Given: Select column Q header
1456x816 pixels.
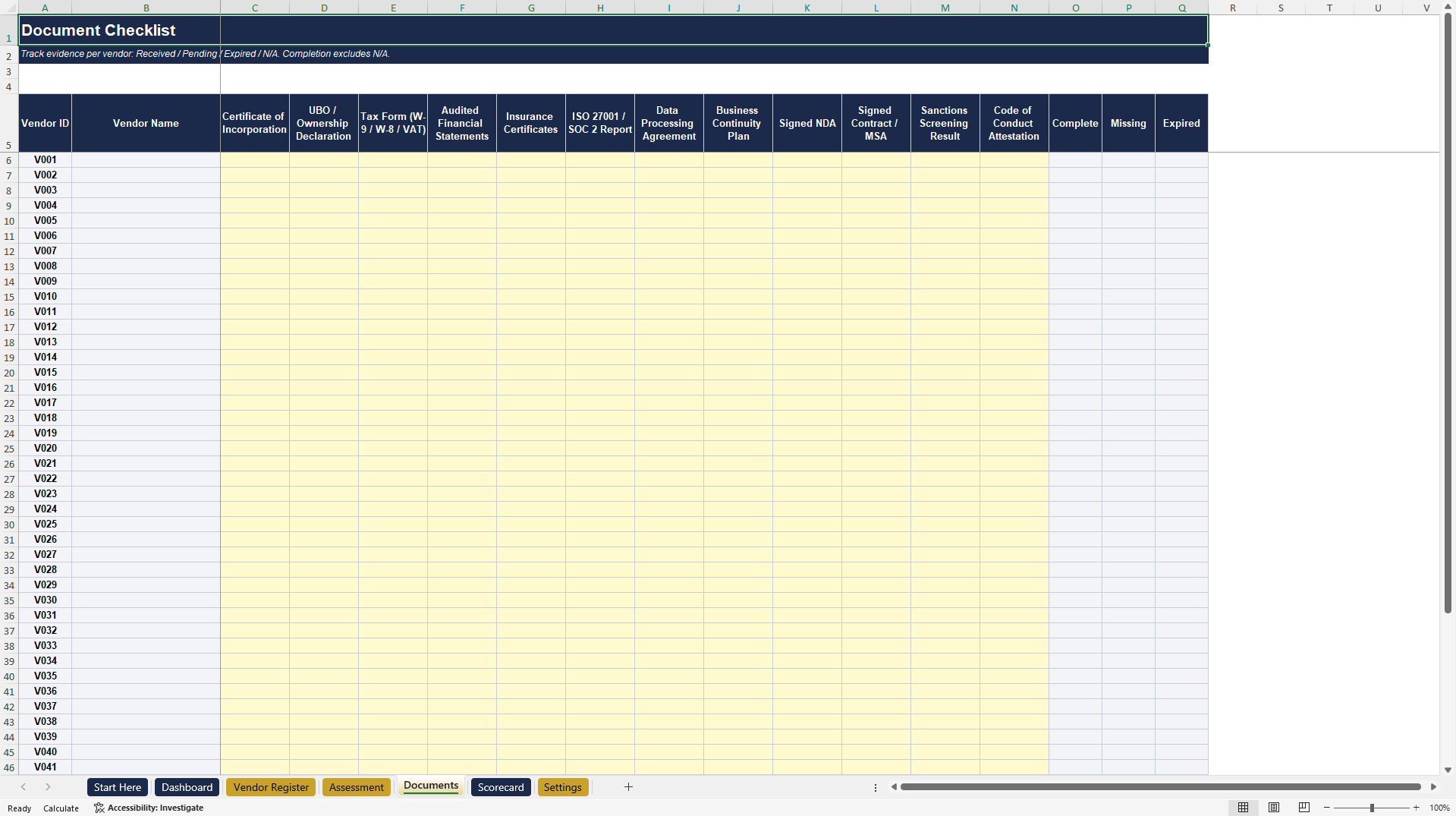Looking at the screenshot, I should click(x=1182, y=8).
